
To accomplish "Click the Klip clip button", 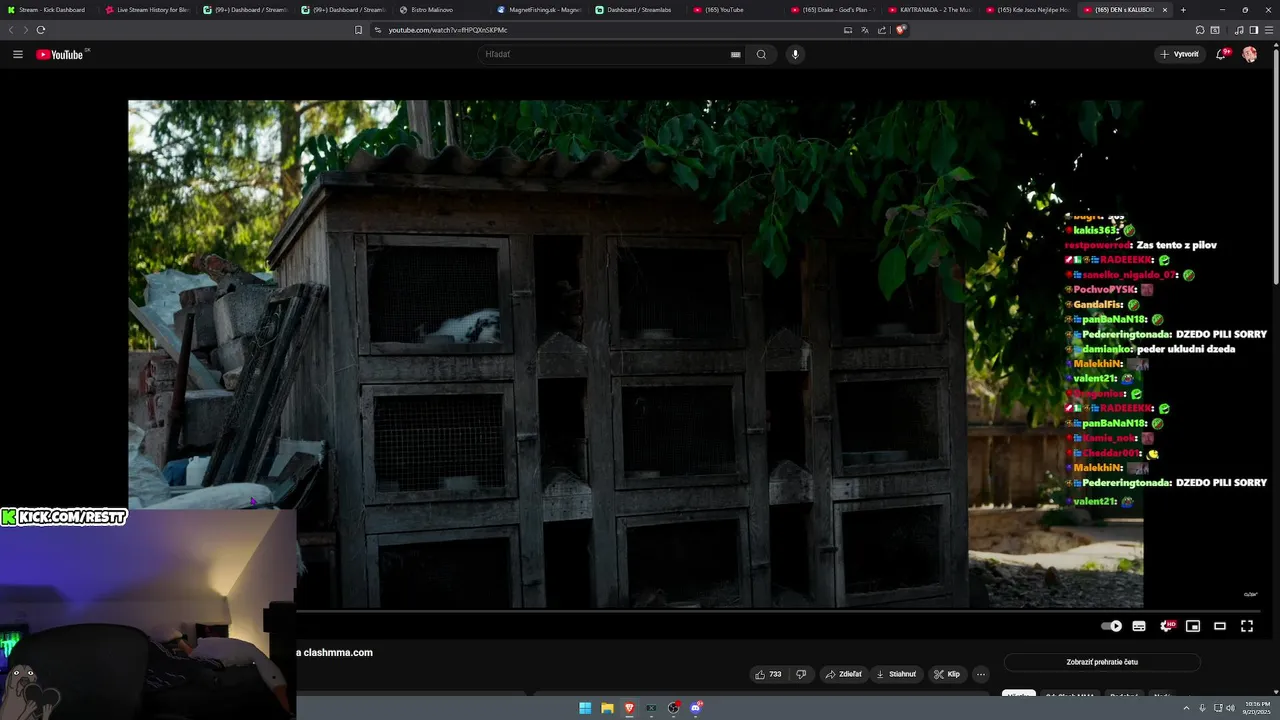I will pyautogui.click(x=947, y=674).
